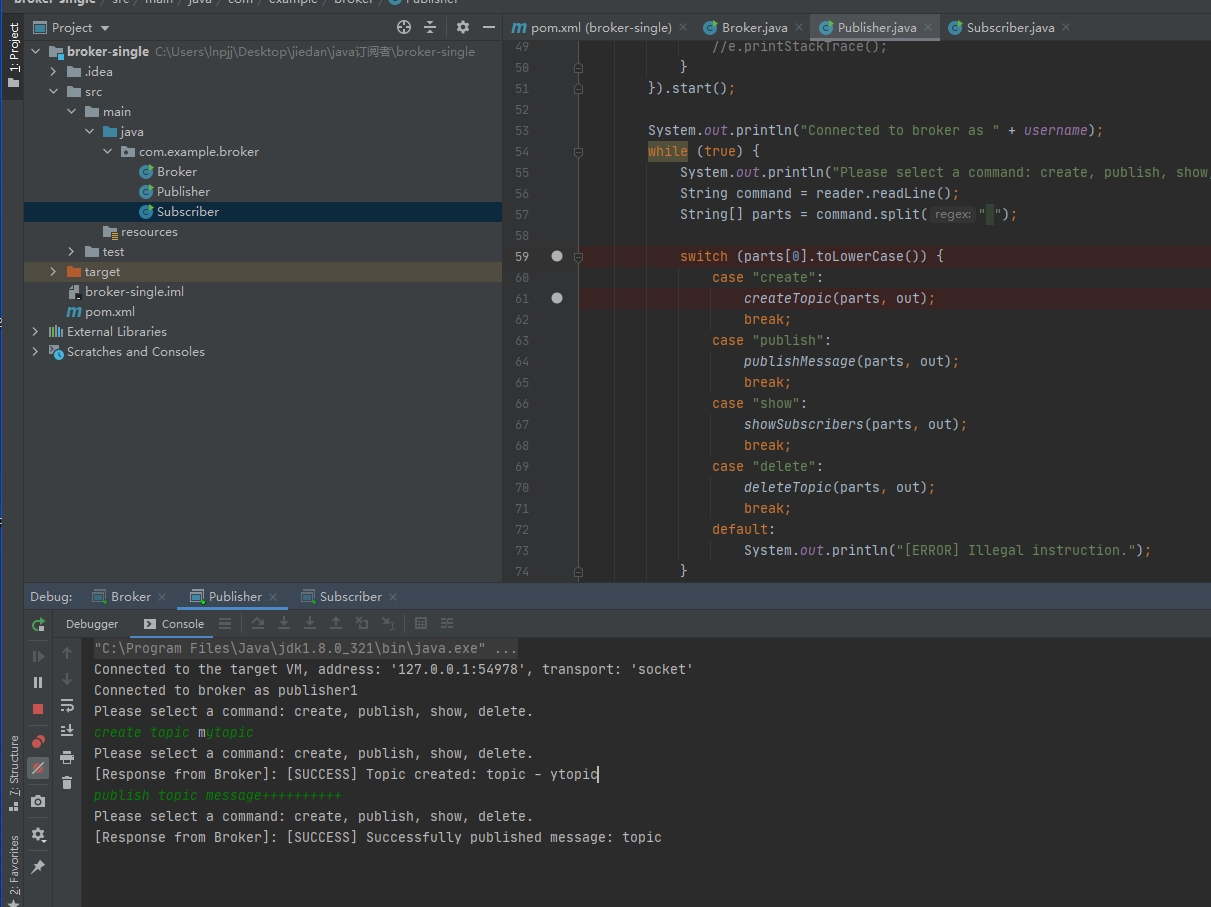Close the Broker debug session tab
Screen dimensions: 1211x907
(x=163, y=597)
